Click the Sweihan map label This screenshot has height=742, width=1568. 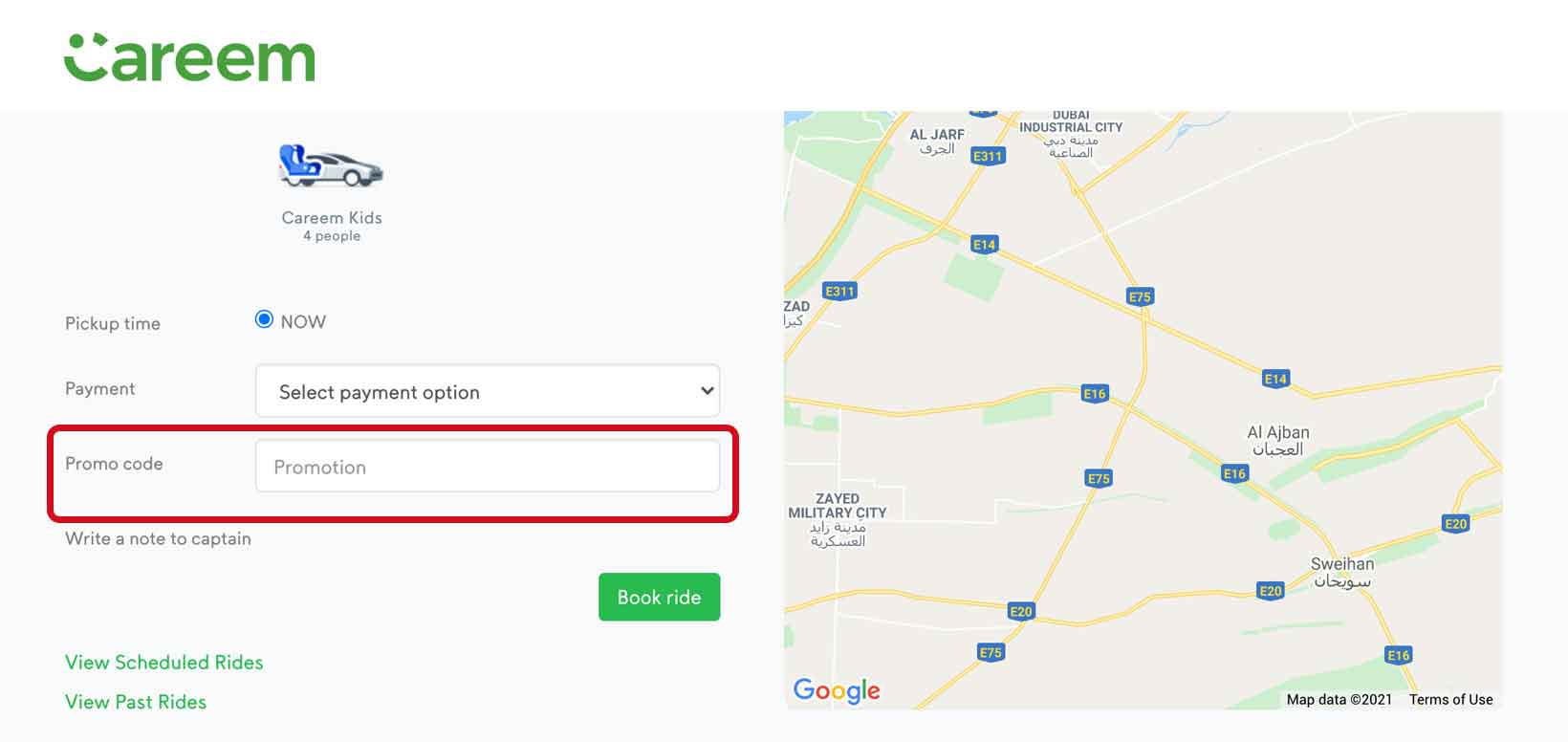click(x=1342, y=572)
